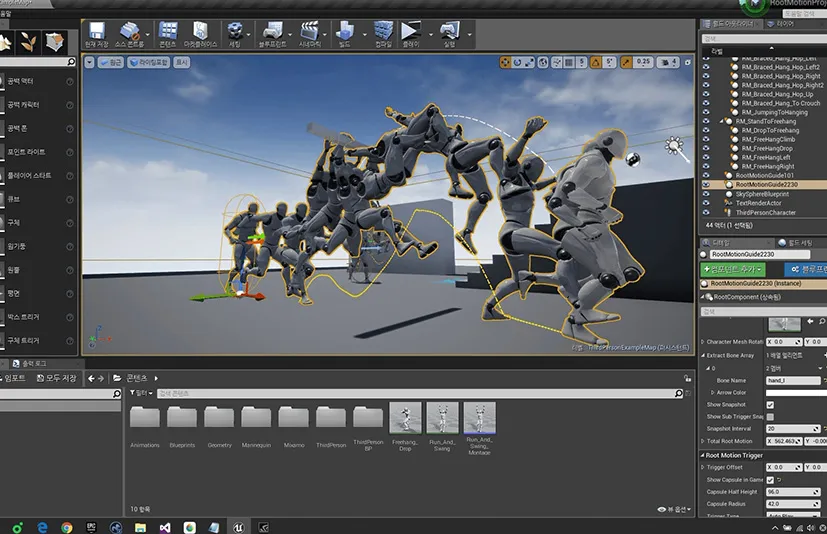
Task: Open the Animations folder in content browser
Action: pyautogui.click(x=145, y=427)
